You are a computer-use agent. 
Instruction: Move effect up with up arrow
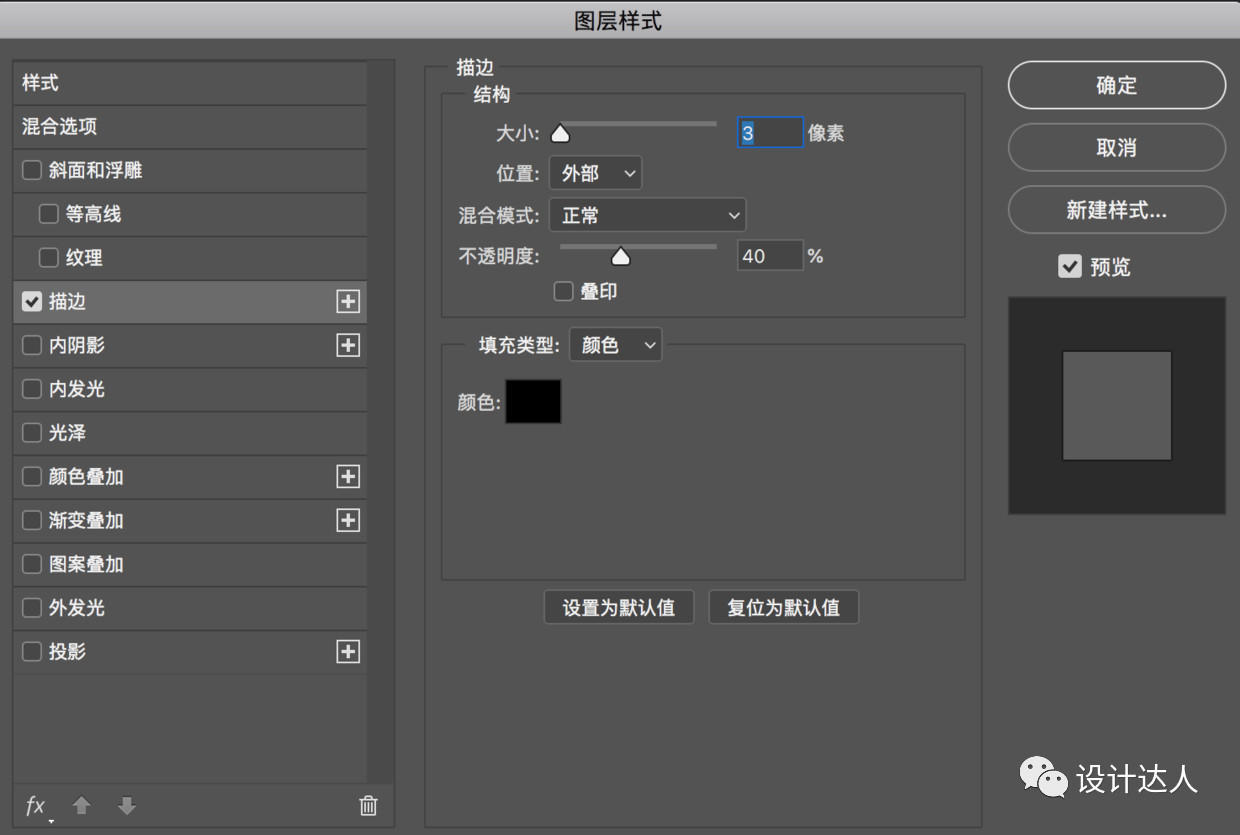[x=82, y=806]
